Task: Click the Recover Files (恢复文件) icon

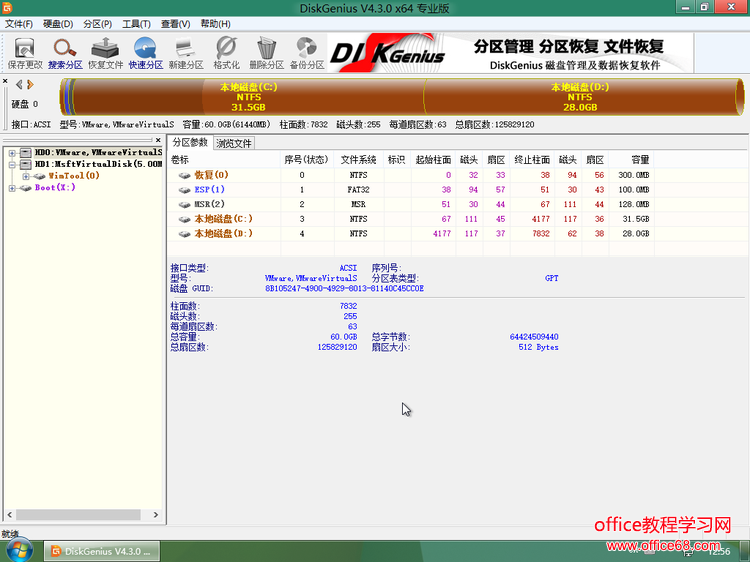Action: 105,53
